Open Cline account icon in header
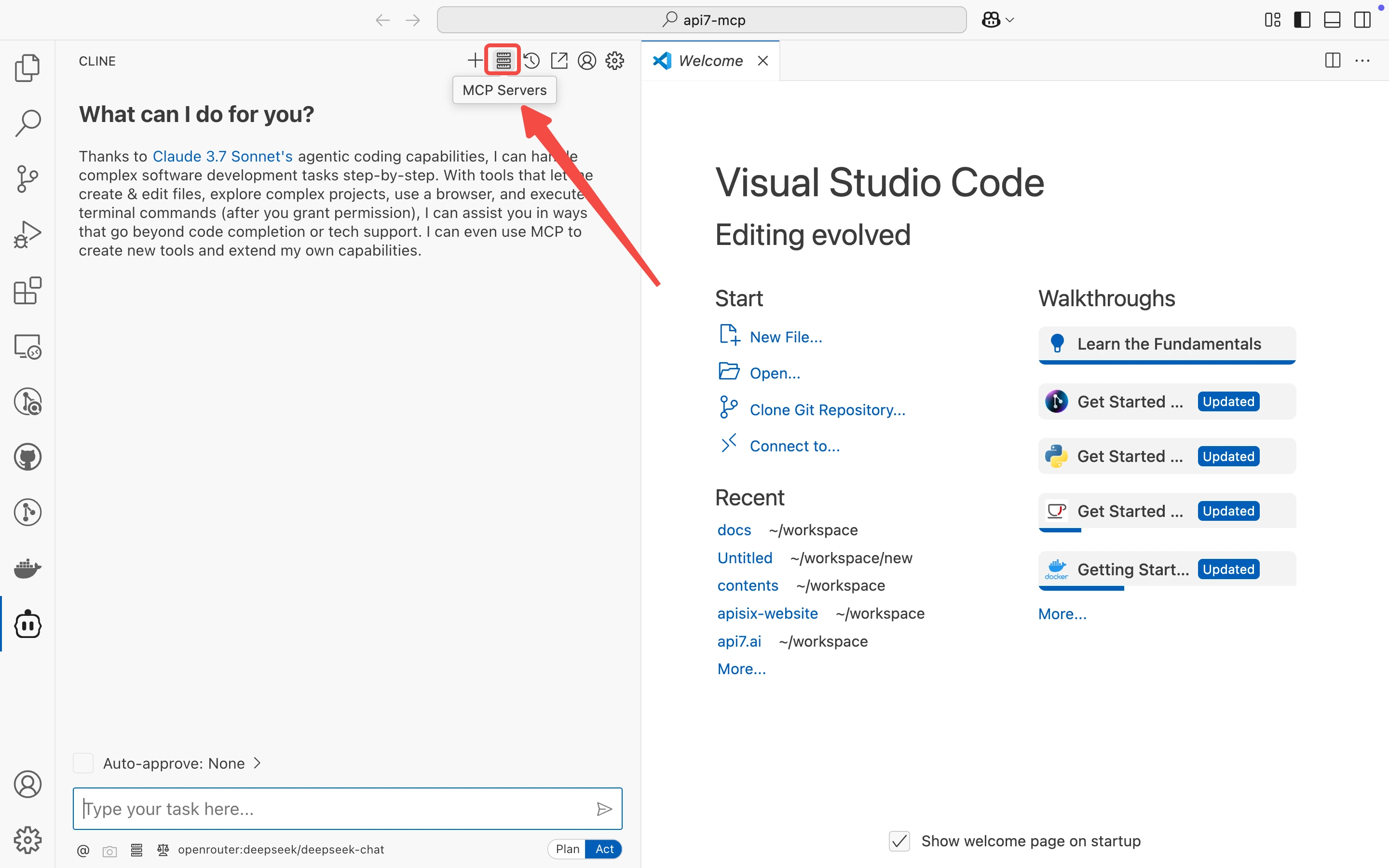Image resolution: width=1389 pixels, height=868 pixels. (587, 60)
